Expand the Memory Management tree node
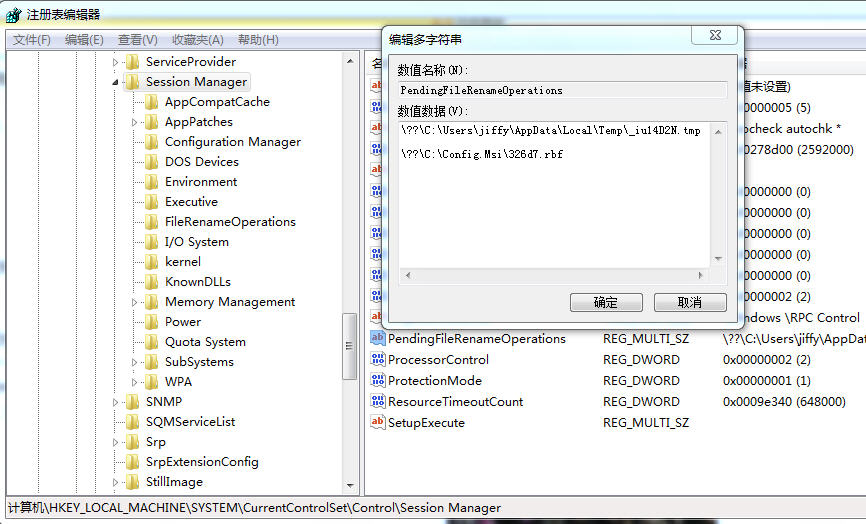Image resolution: width=866 pixels, height=524 pixels. coord(134,302)
